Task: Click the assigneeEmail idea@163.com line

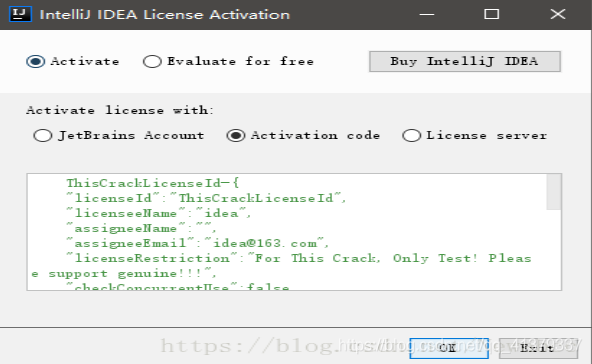Action: pos(197,243)
